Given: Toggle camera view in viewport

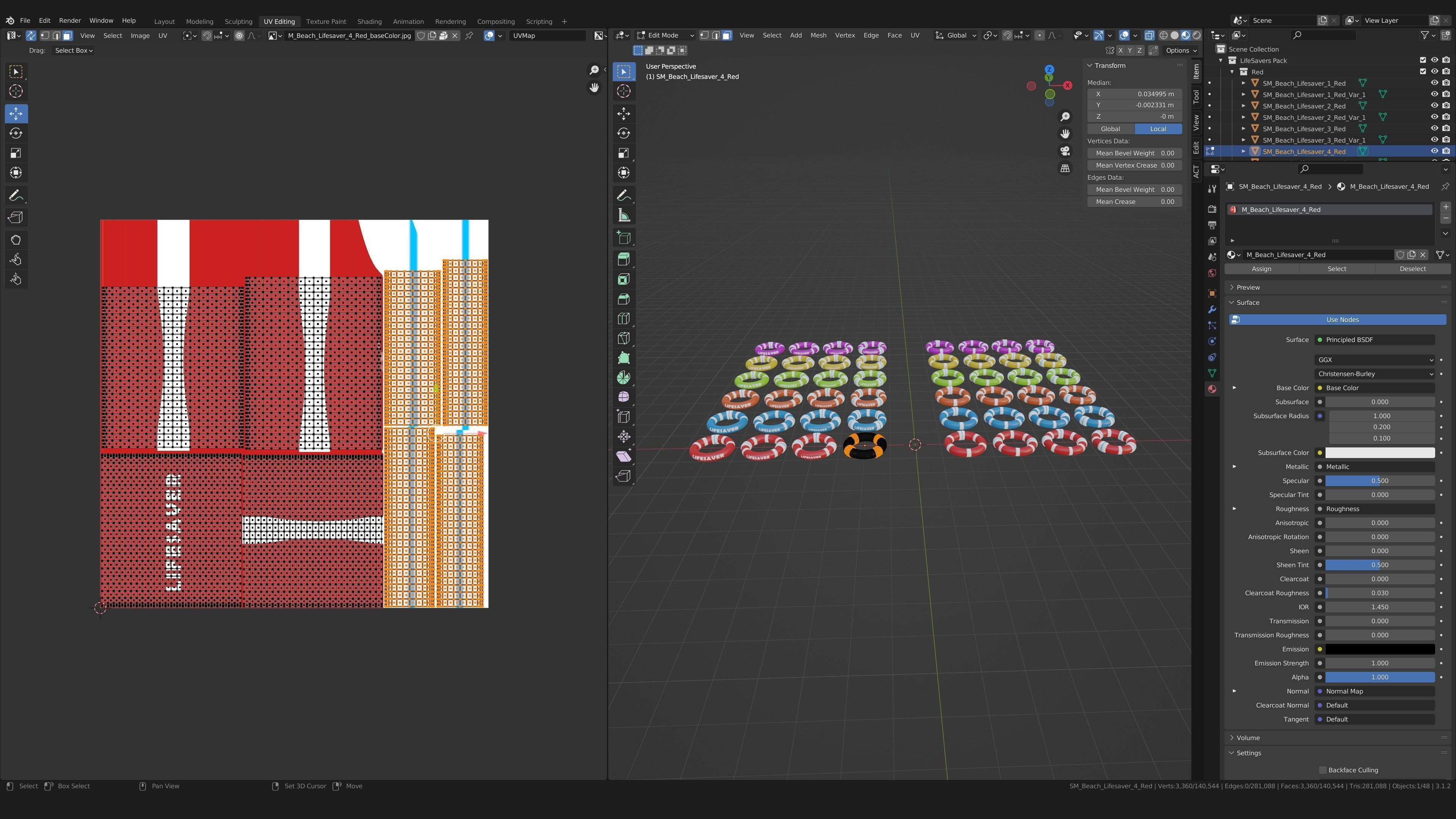Looking at the screenshot, I should point(1065,151).
